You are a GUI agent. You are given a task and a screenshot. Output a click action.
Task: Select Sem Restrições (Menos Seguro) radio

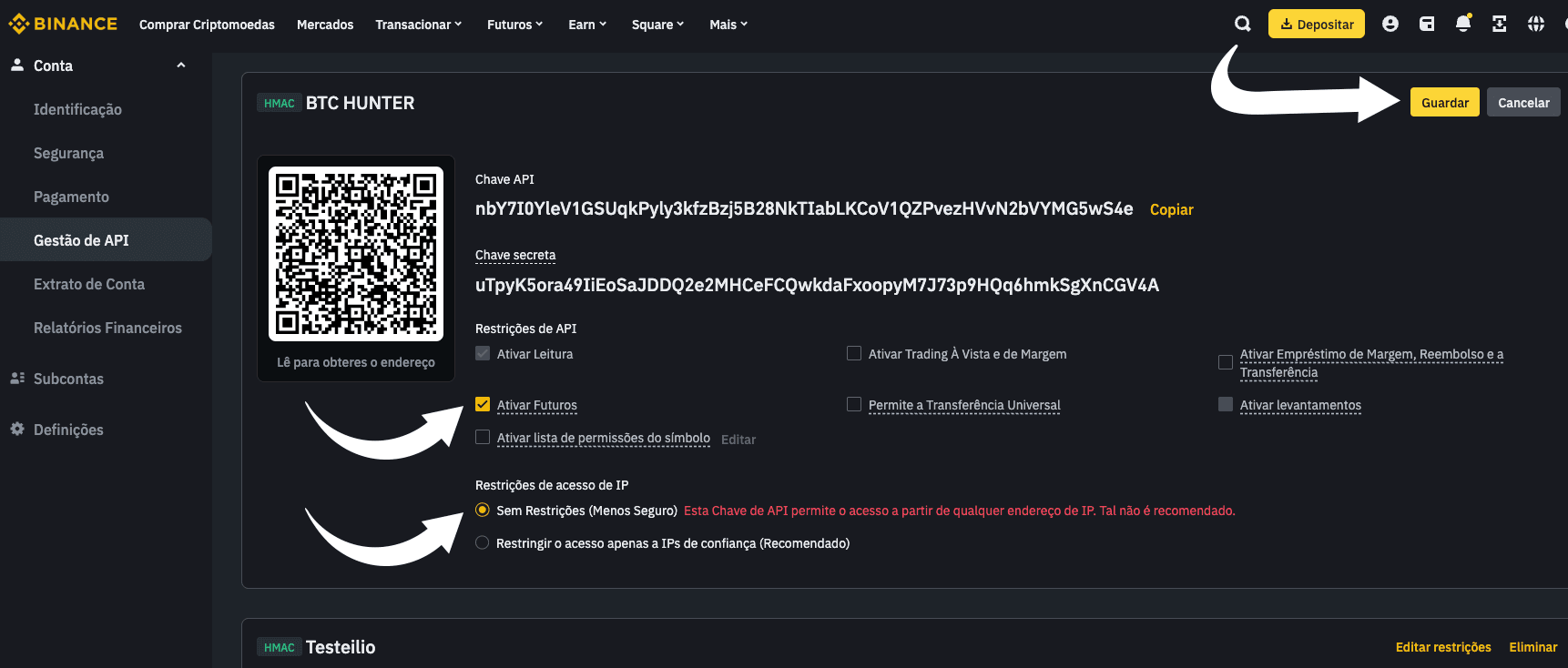click(483, 511)
